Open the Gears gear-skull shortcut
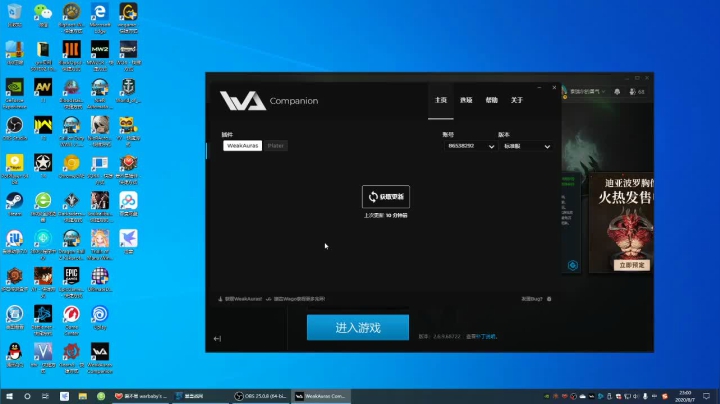The height and width of the screenshot is (404, 720). (71, 358)
